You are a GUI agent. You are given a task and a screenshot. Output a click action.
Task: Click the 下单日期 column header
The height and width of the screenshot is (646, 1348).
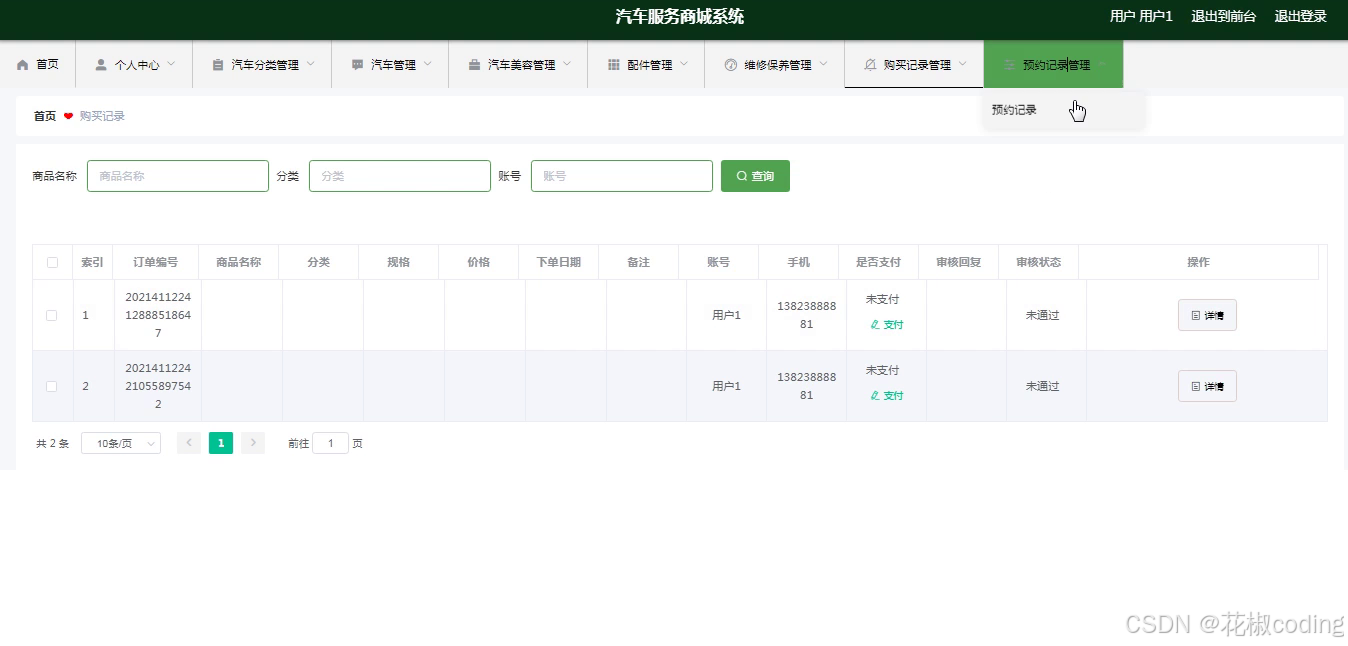(x=558, y=262)
